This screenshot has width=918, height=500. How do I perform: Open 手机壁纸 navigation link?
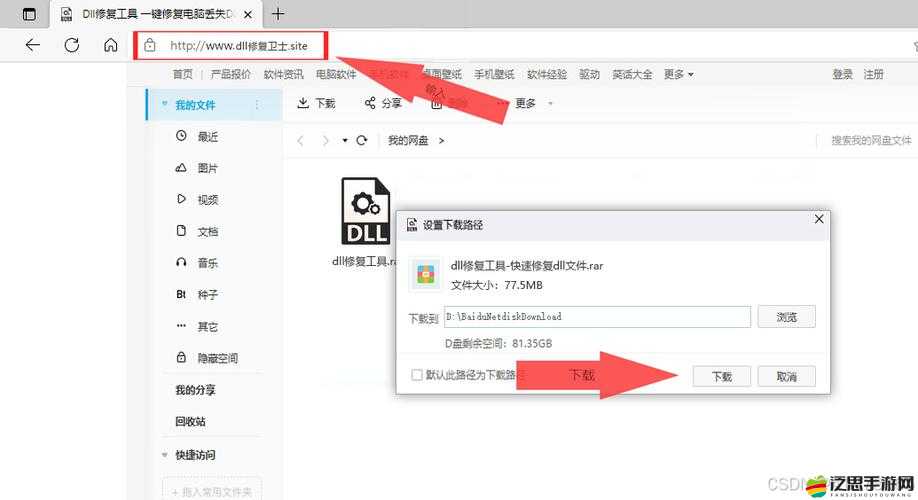coord(494,74)
